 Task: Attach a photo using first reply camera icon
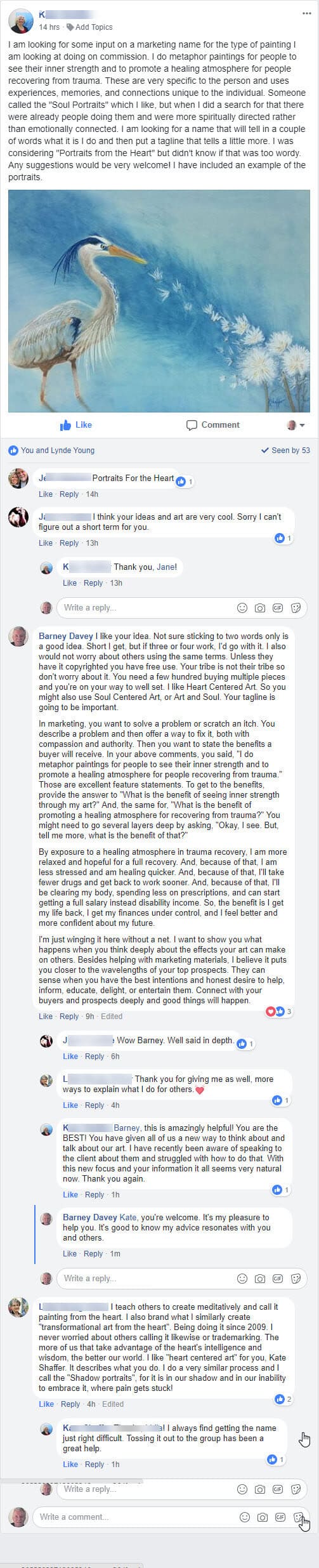(x=259, y=608)
